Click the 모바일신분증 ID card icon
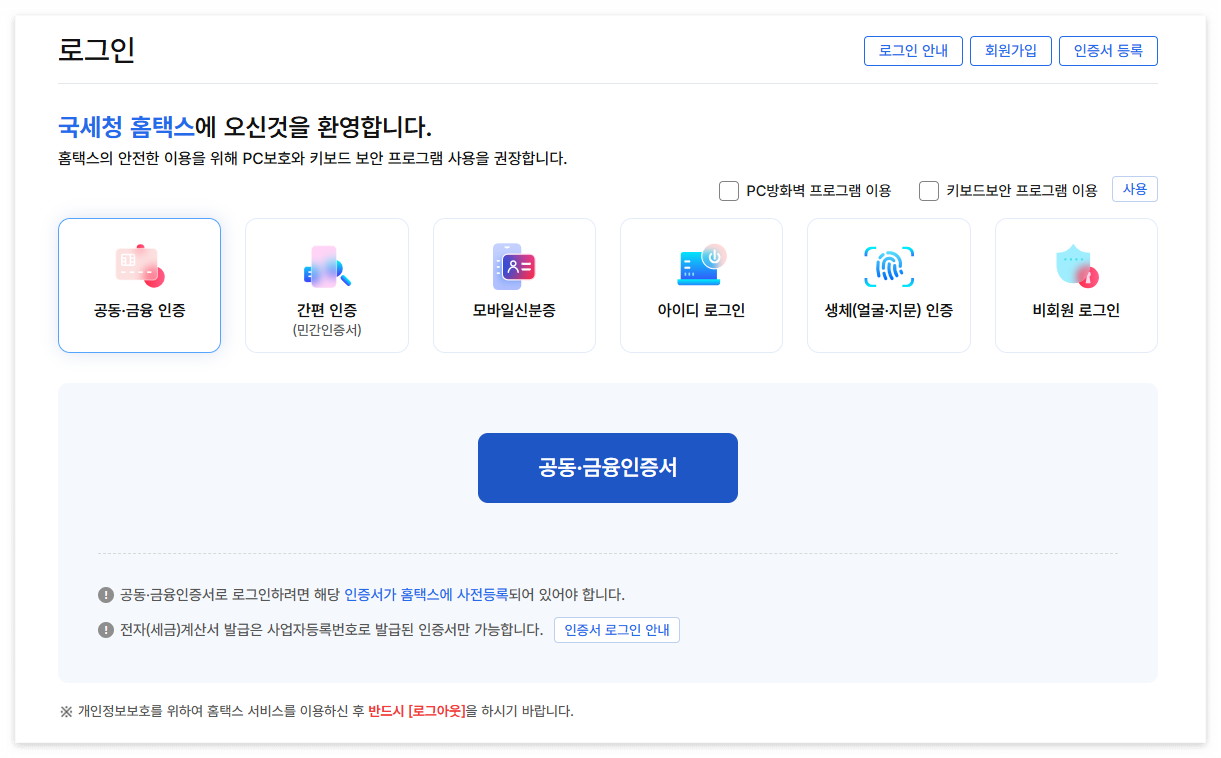Viewport: 1221px width, 758px height. [x=514, y=266]
